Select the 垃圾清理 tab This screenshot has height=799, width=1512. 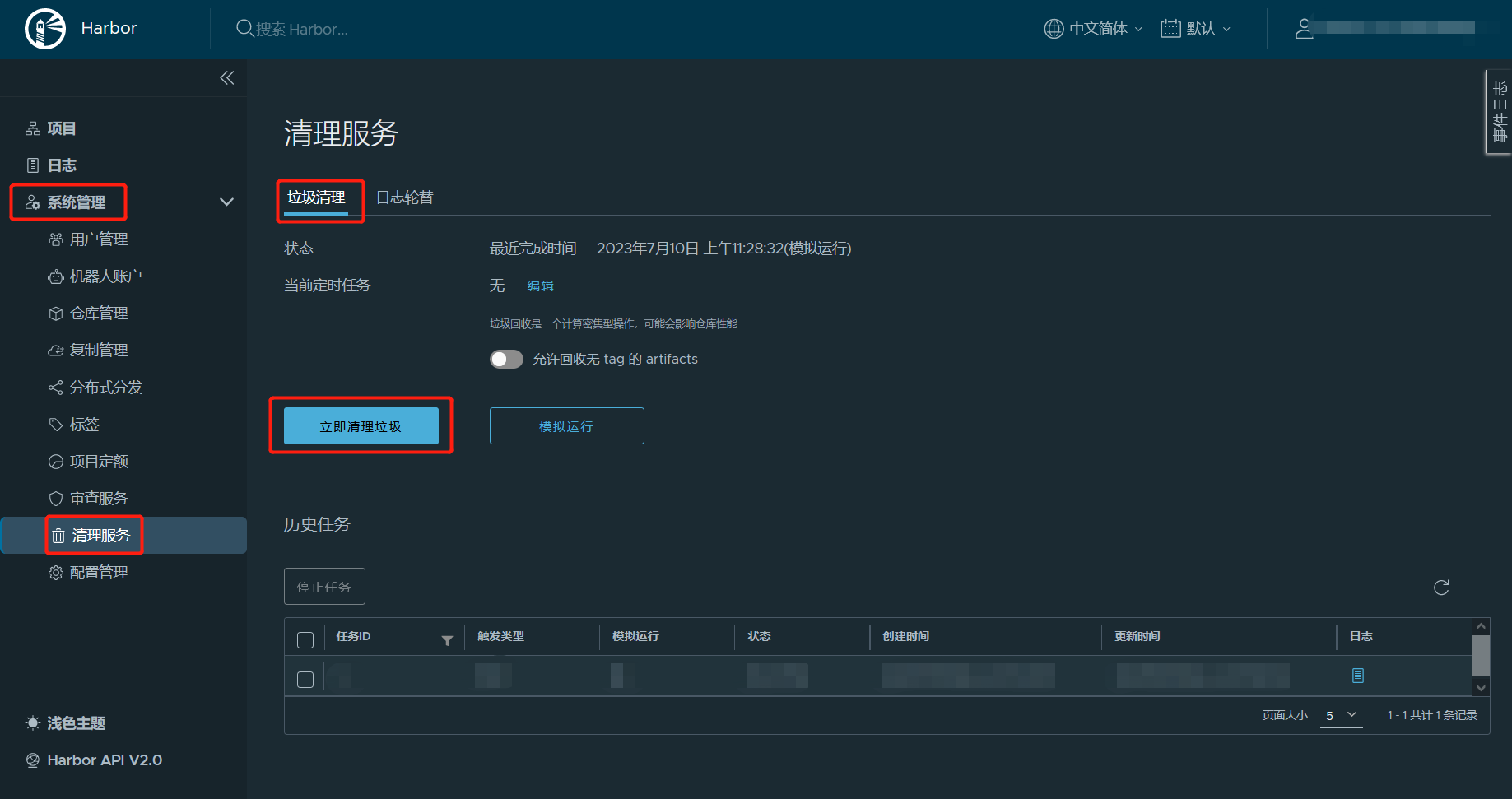pyautogui.click(x=316, y=197)
